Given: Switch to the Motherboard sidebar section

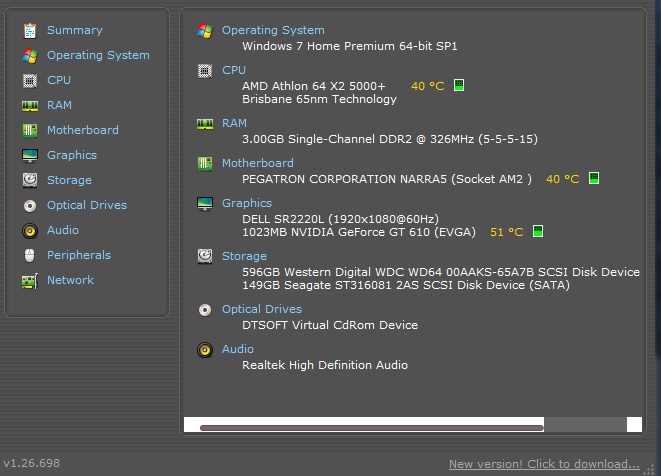Looking at the screenshot, I should point(83,130).
